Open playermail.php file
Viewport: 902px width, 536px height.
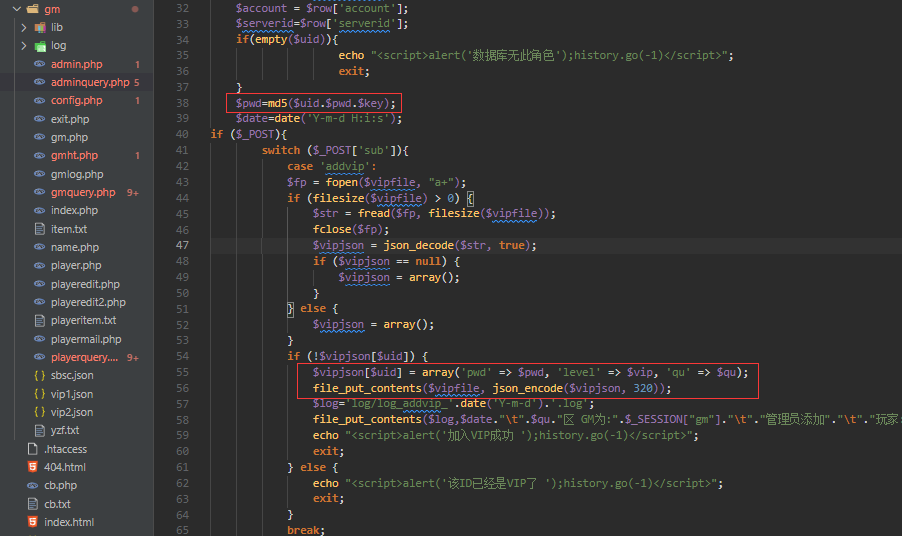pos(86,339)
